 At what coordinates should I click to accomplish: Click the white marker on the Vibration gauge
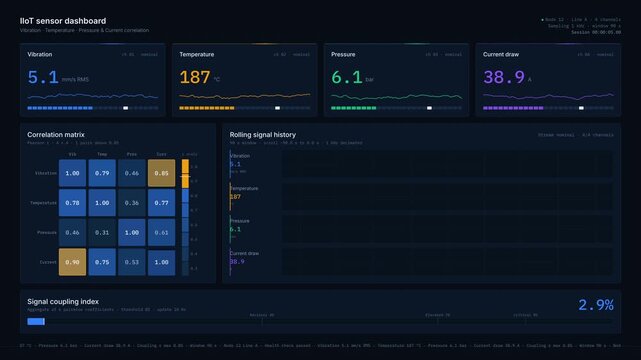(126, 108)
